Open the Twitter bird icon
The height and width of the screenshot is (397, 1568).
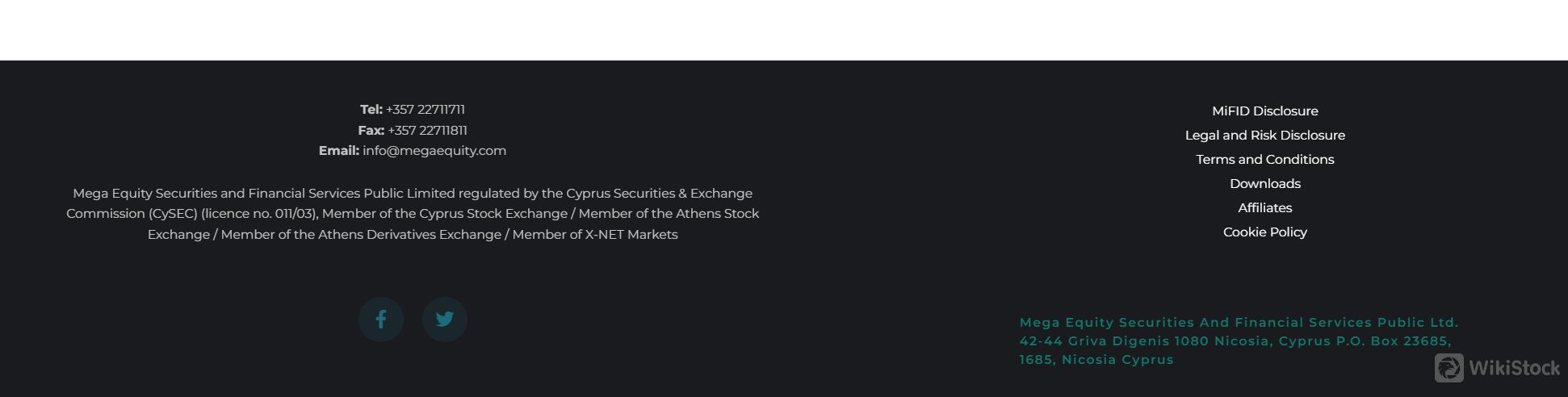point(445,320)
